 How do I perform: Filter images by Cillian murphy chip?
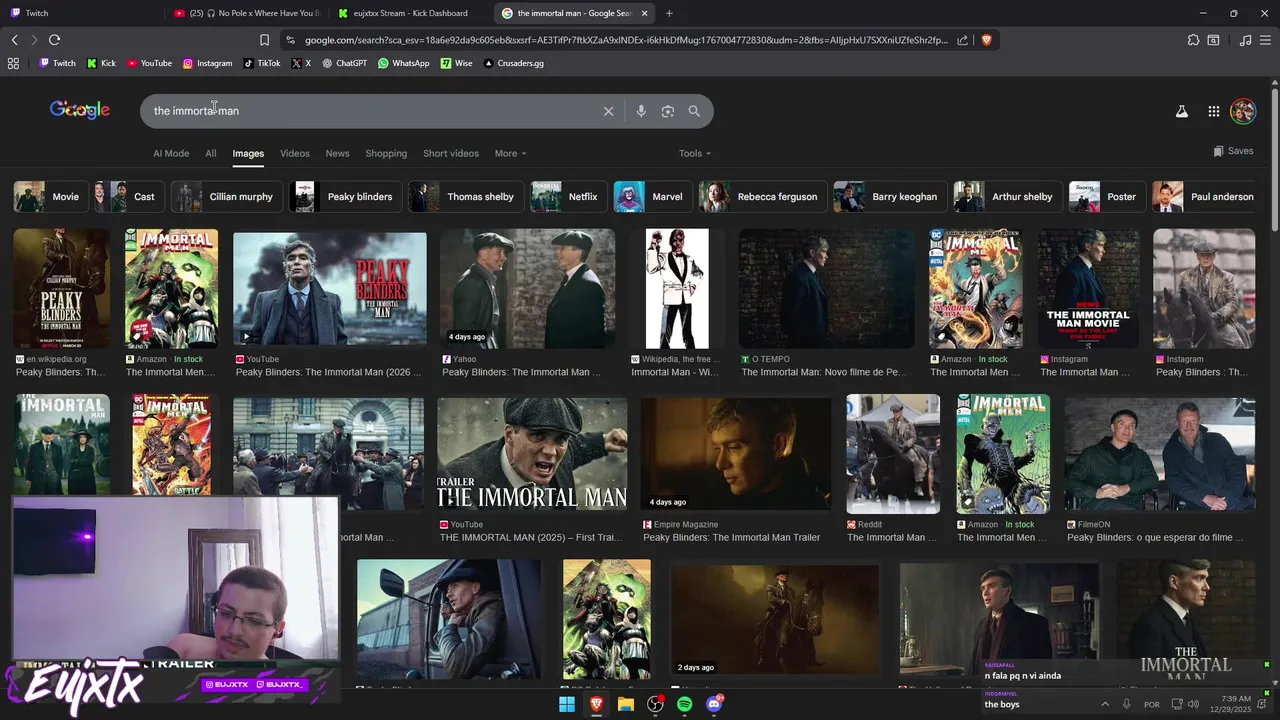(x=227, y=197)
